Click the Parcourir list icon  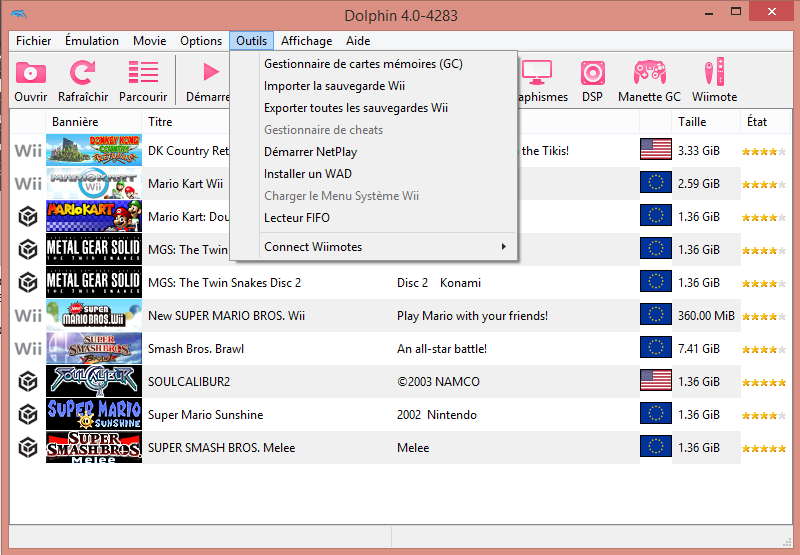pyautogui.click(x=143, y=72)
